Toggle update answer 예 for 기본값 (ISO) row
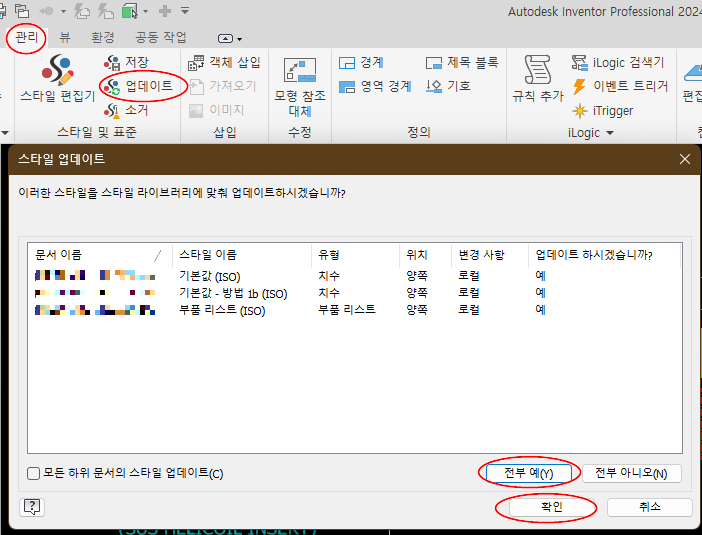The width and height of the screenshot is (702, 535). click(540, 276)
